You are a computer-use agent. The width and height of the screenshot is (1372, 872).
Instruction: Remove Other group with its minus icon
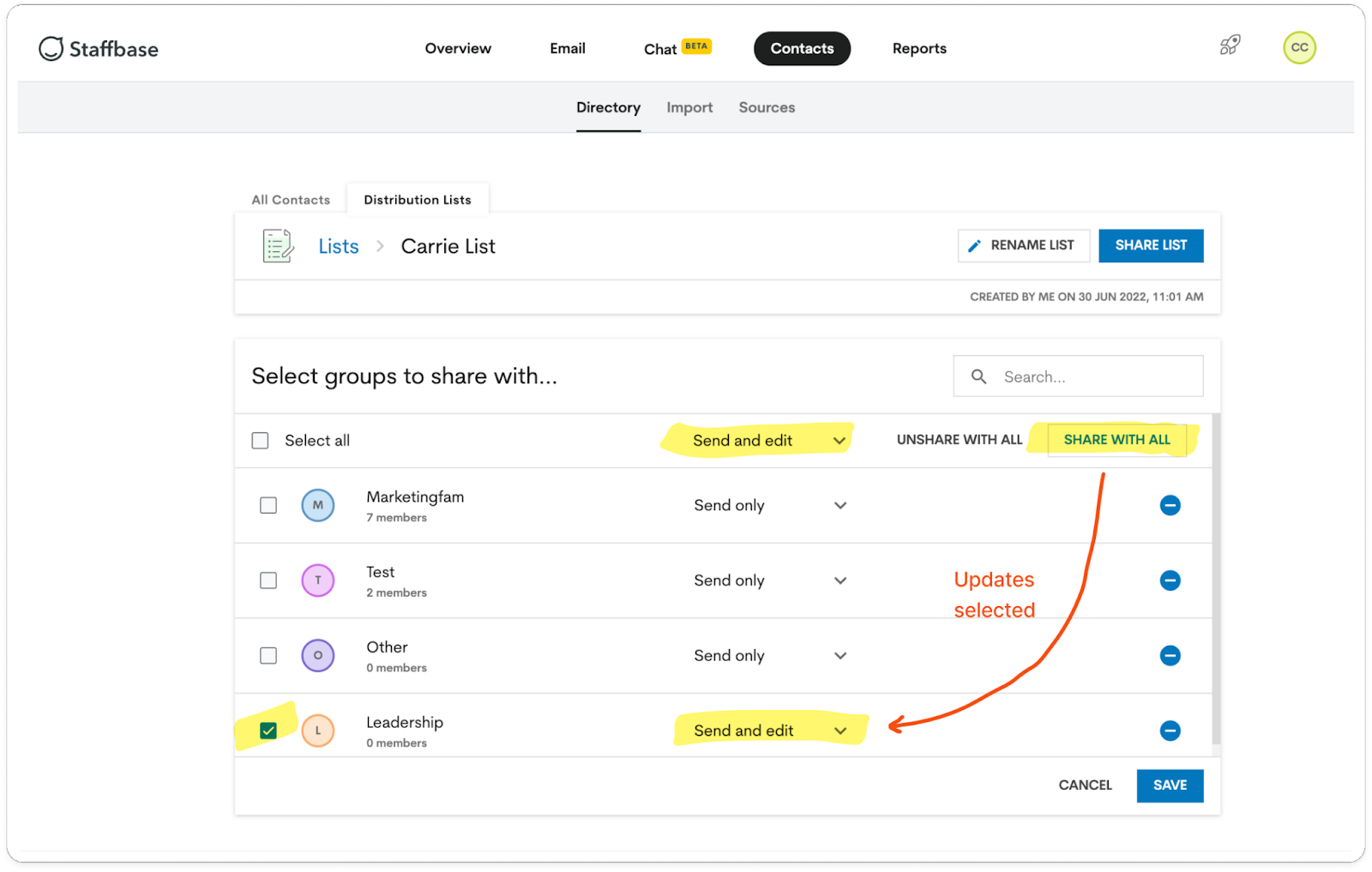coord(1170,656)
